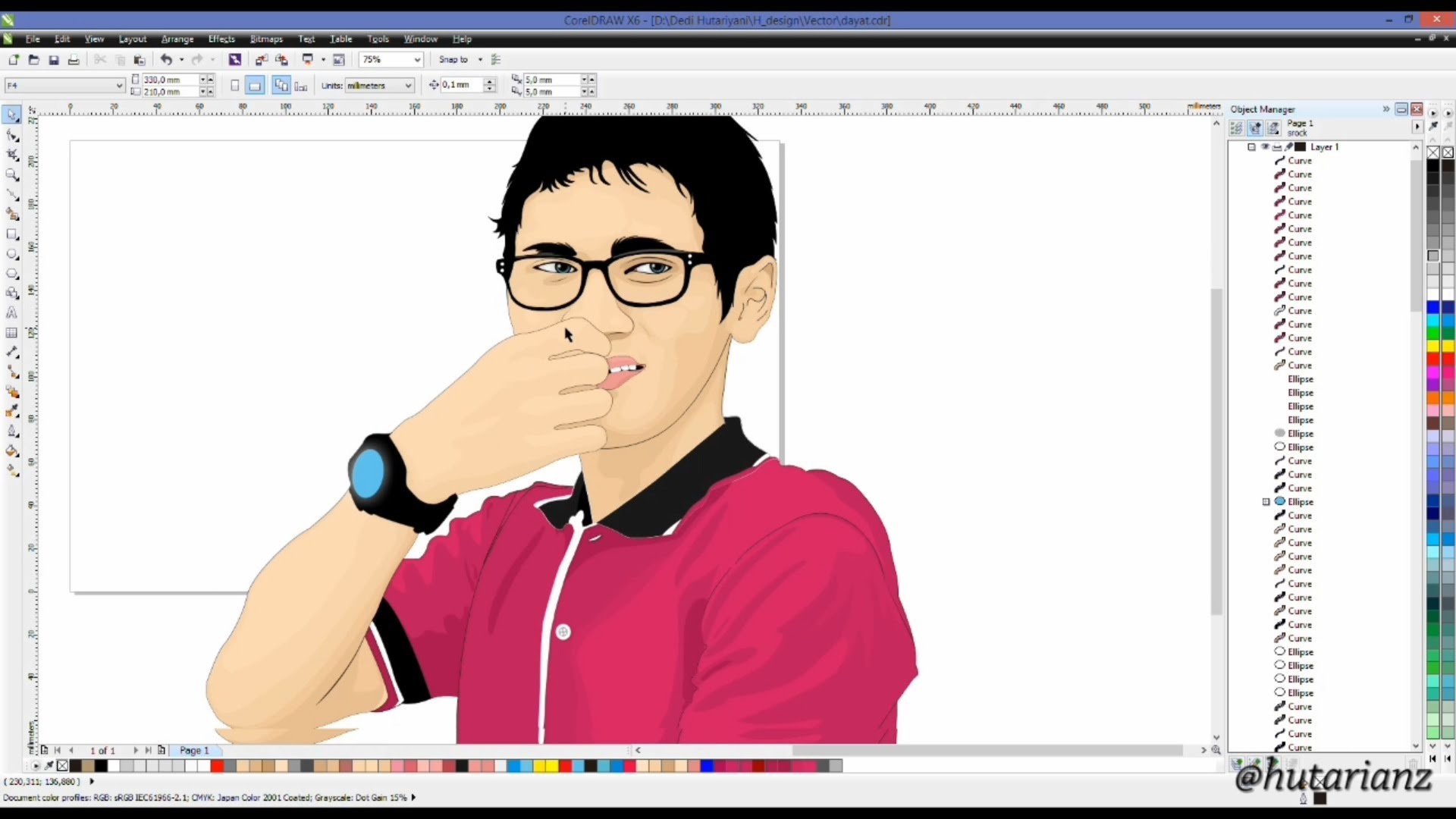Toggle printing for Layer 1
This screenshot has width=1456, height=819.
coord(1277,147)
